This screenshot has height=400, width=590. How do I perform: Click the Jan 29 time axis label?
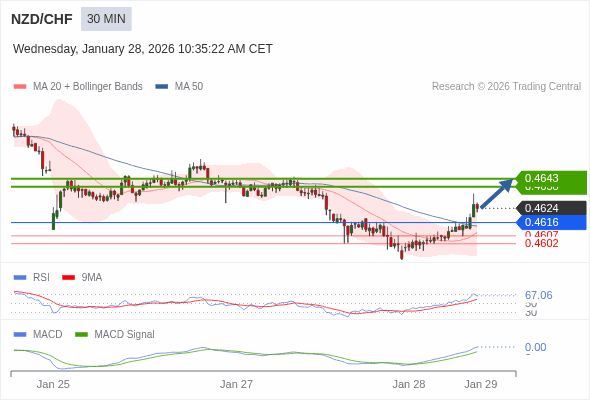(481, 384)
